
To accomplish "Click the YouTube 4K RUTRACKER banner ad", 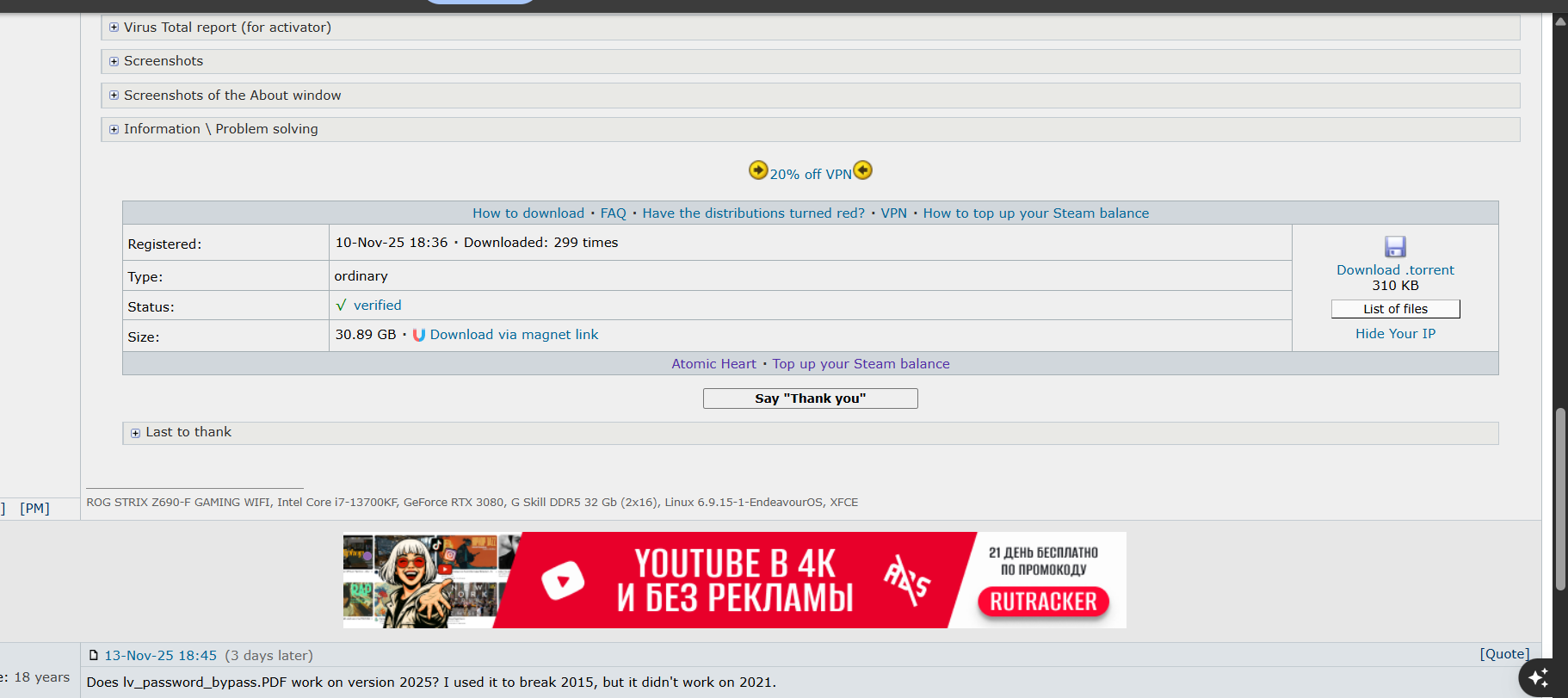I will (x=735, y=580).
